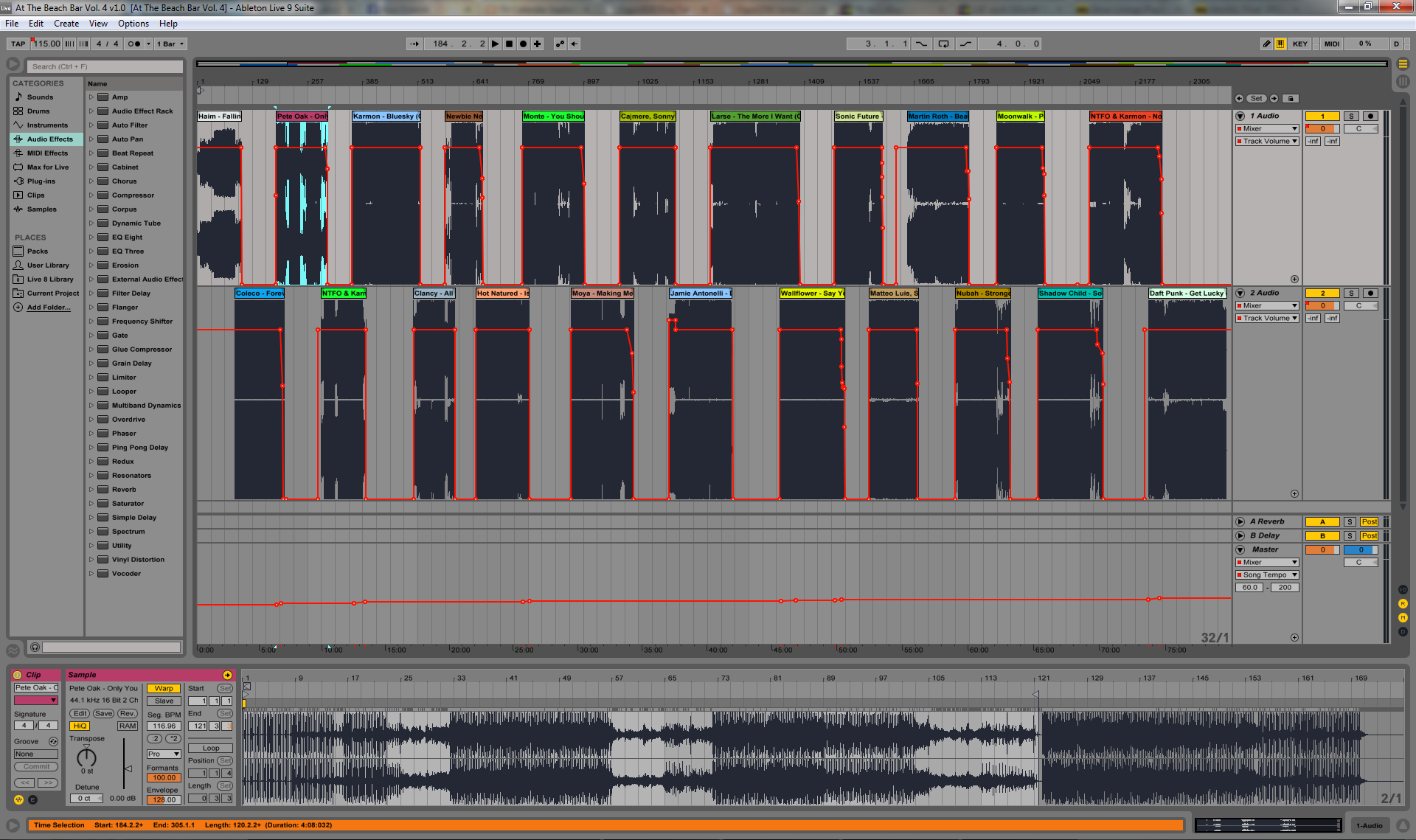Show the Sample box with waveform icon

point(18,799)
